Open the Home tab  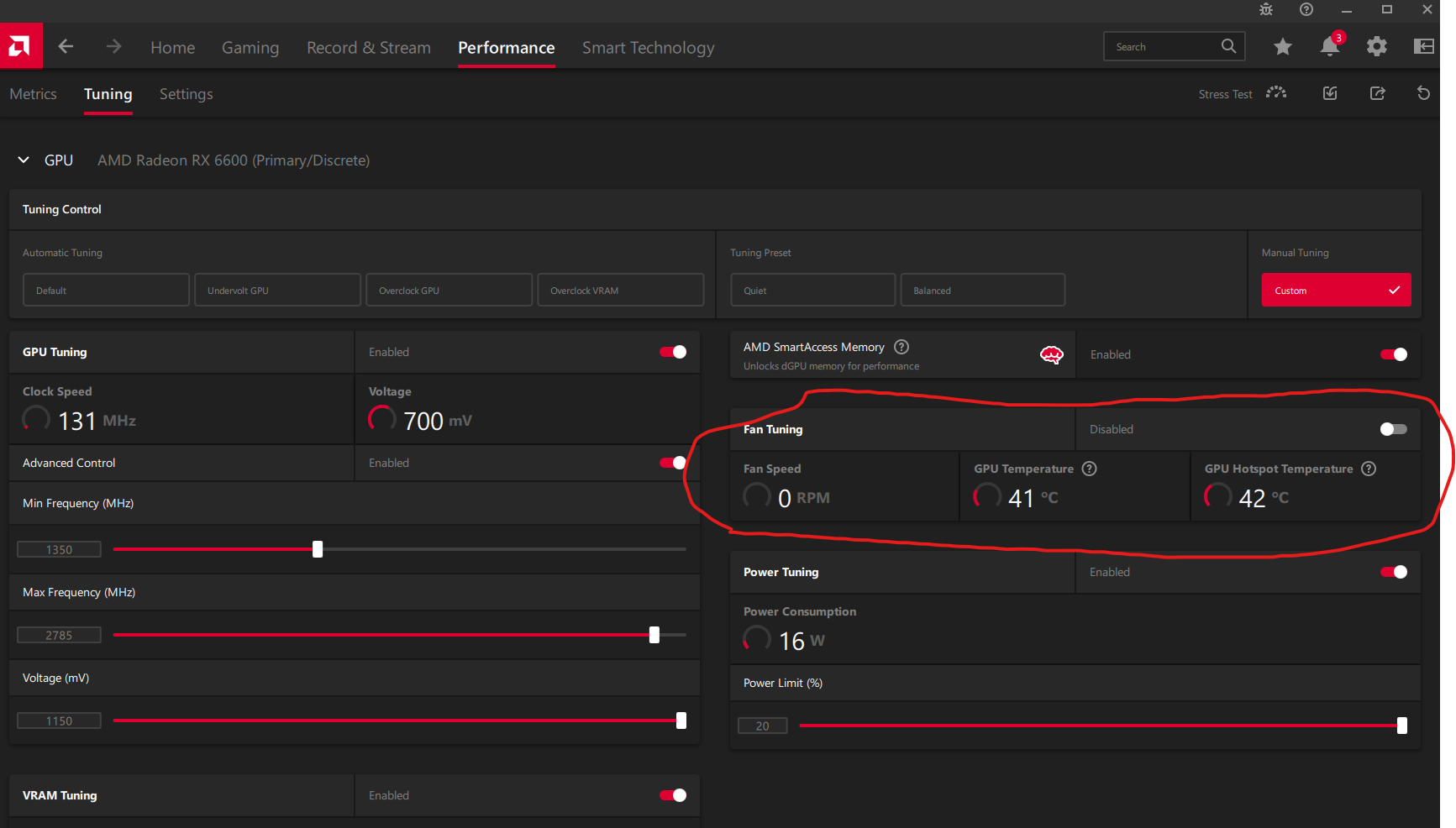tap(173, 48)
